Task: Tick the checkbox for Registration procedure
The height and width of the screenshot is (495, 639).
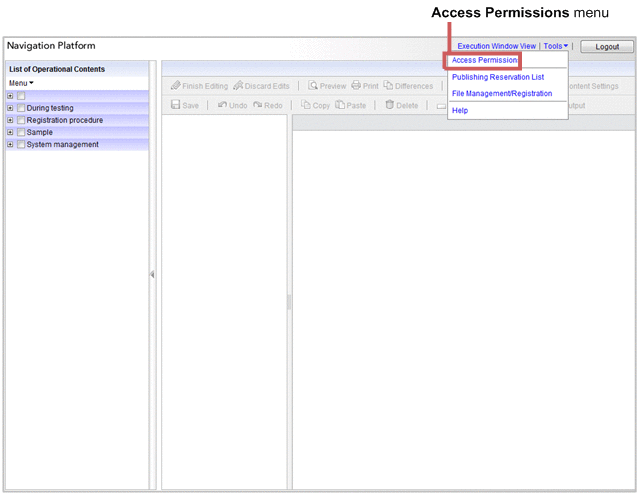Action: [21, 120]
